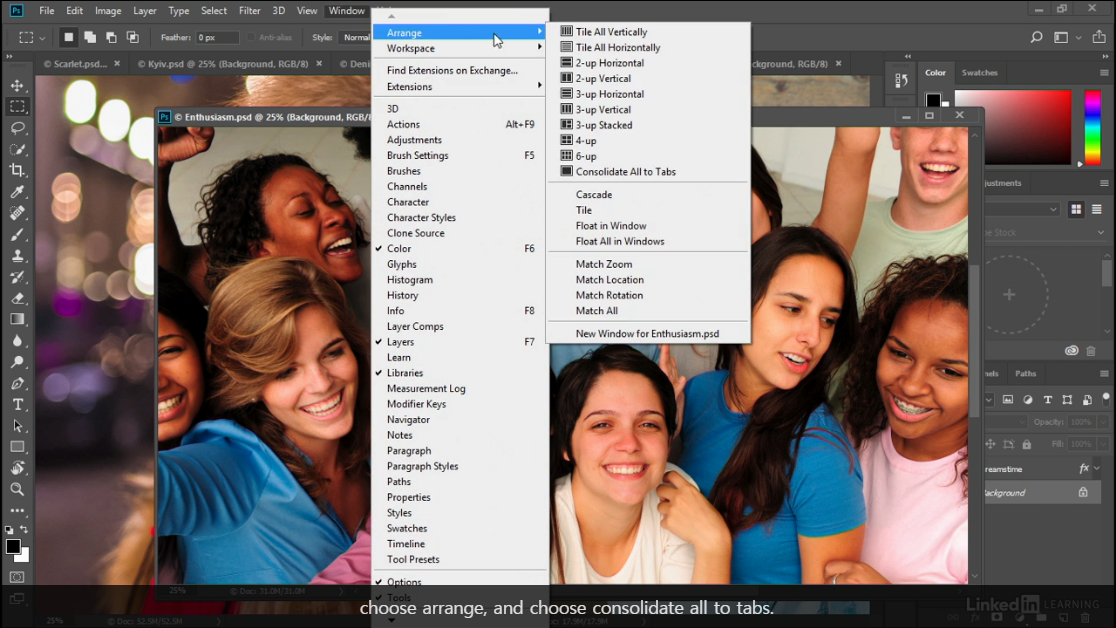Select the Horizontal Type tool

click(x=18, y=404)
